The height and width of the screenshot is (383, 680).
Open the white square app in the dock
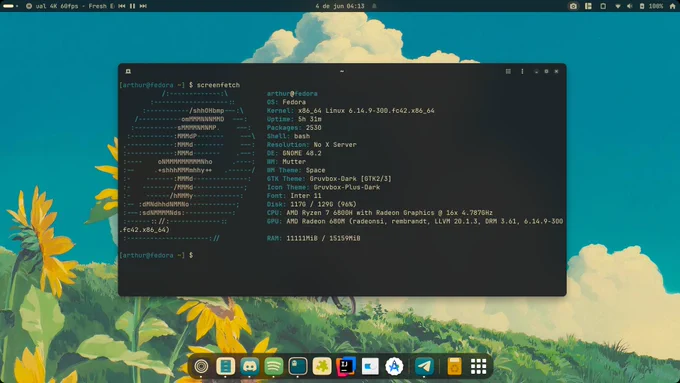[x=370, y=367]
